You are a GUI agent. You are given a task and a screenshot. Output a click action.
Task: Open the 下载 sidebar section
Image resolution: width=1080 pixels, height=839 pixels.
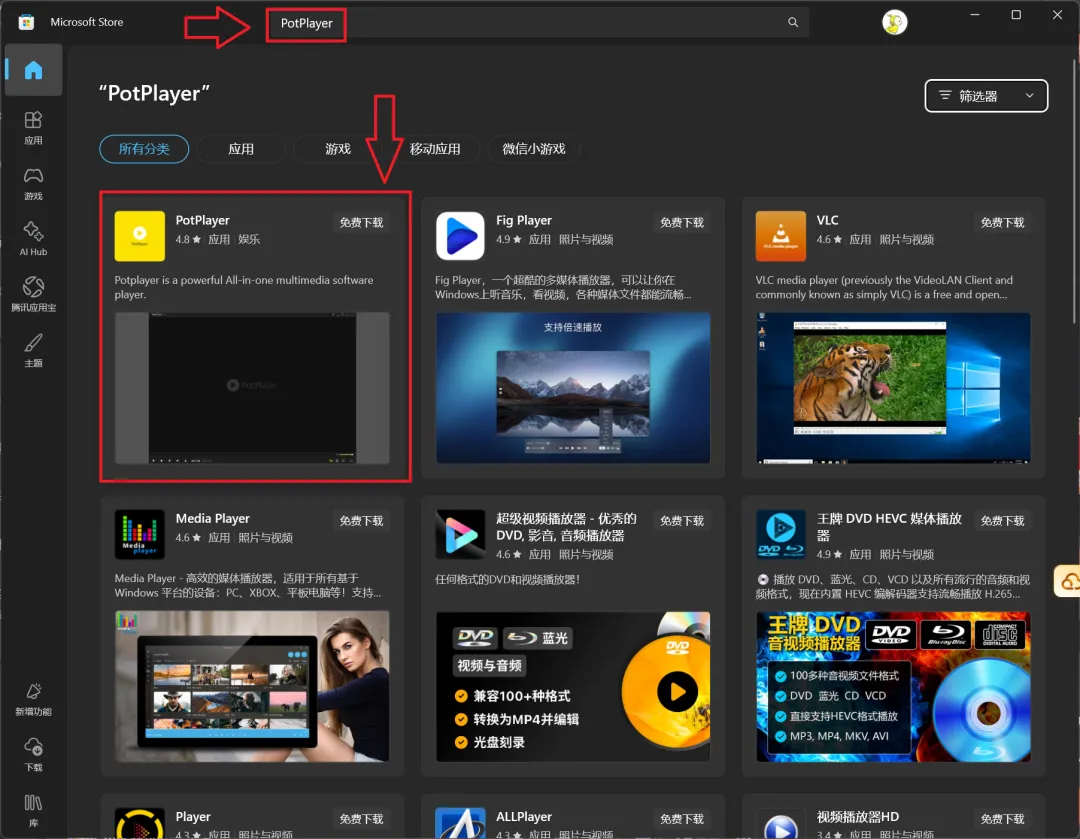pyautogui.click(x=33, y=755)
